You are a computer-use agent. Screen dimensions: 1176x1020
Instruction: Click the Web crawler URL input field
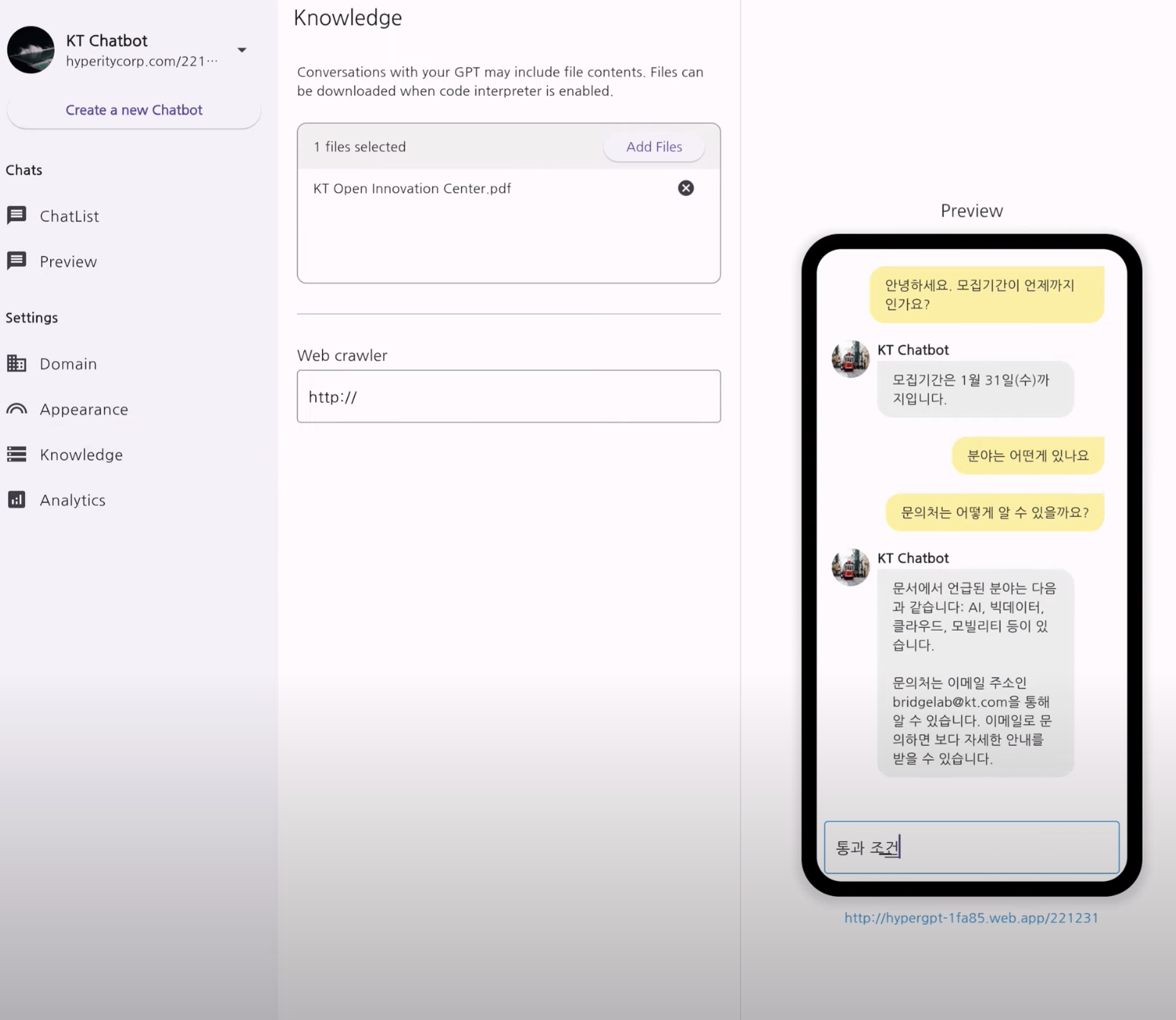point(507,396)
